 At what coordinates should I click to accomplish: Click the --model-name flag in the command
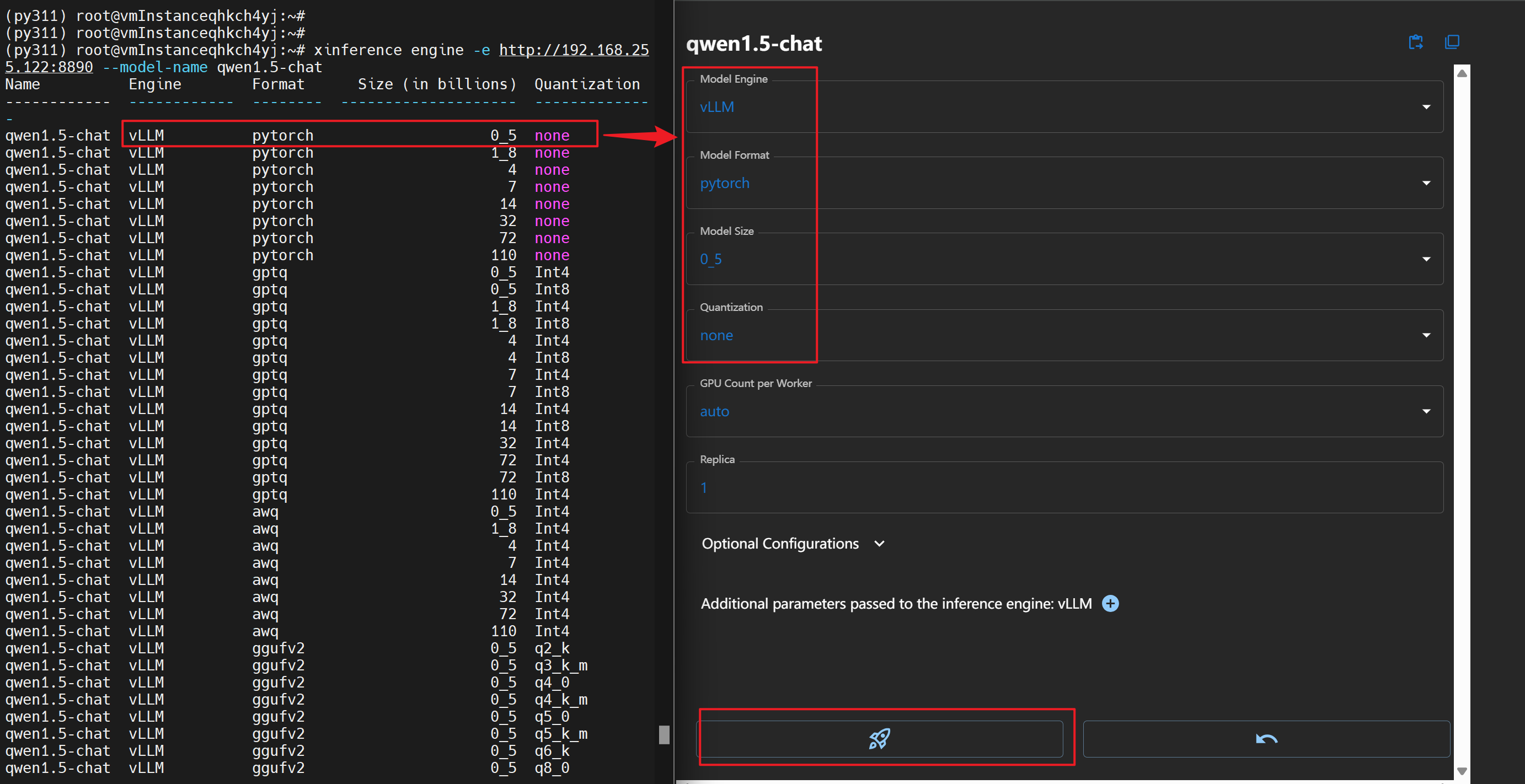click(x=154, y=67)
